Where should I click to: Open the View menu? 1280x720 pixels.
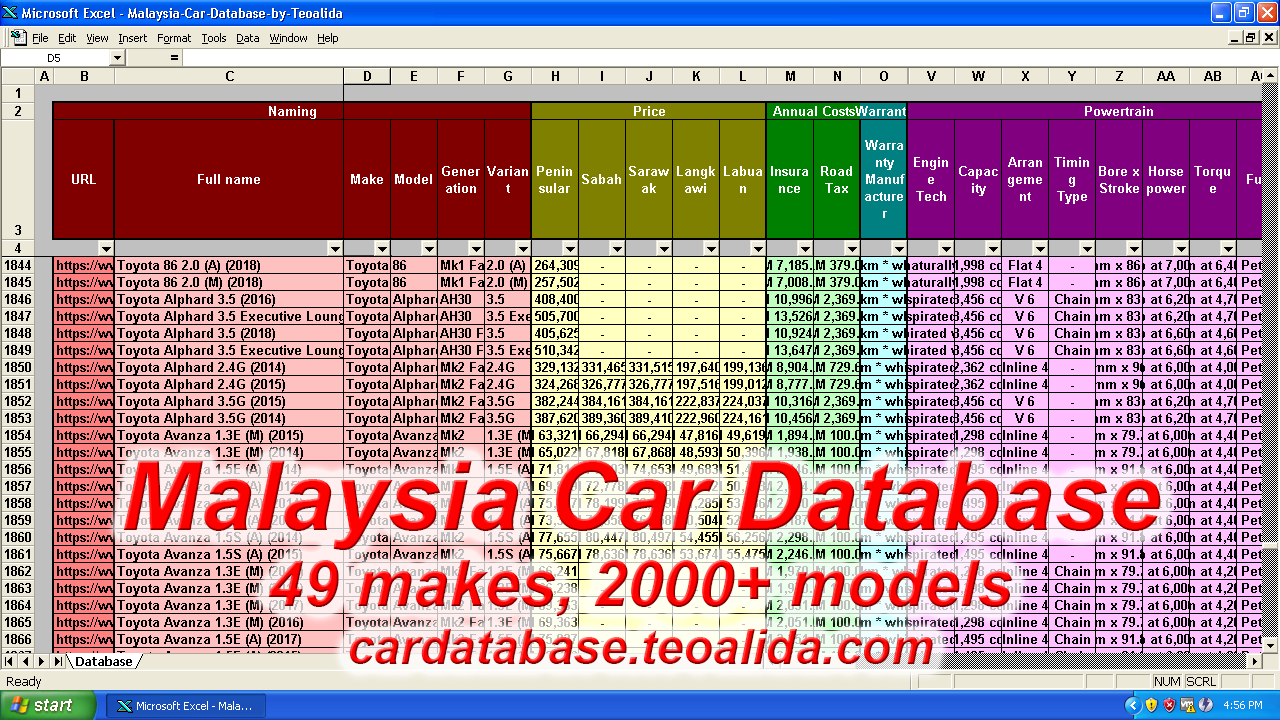pyautogui.click(x=97, y=38)
